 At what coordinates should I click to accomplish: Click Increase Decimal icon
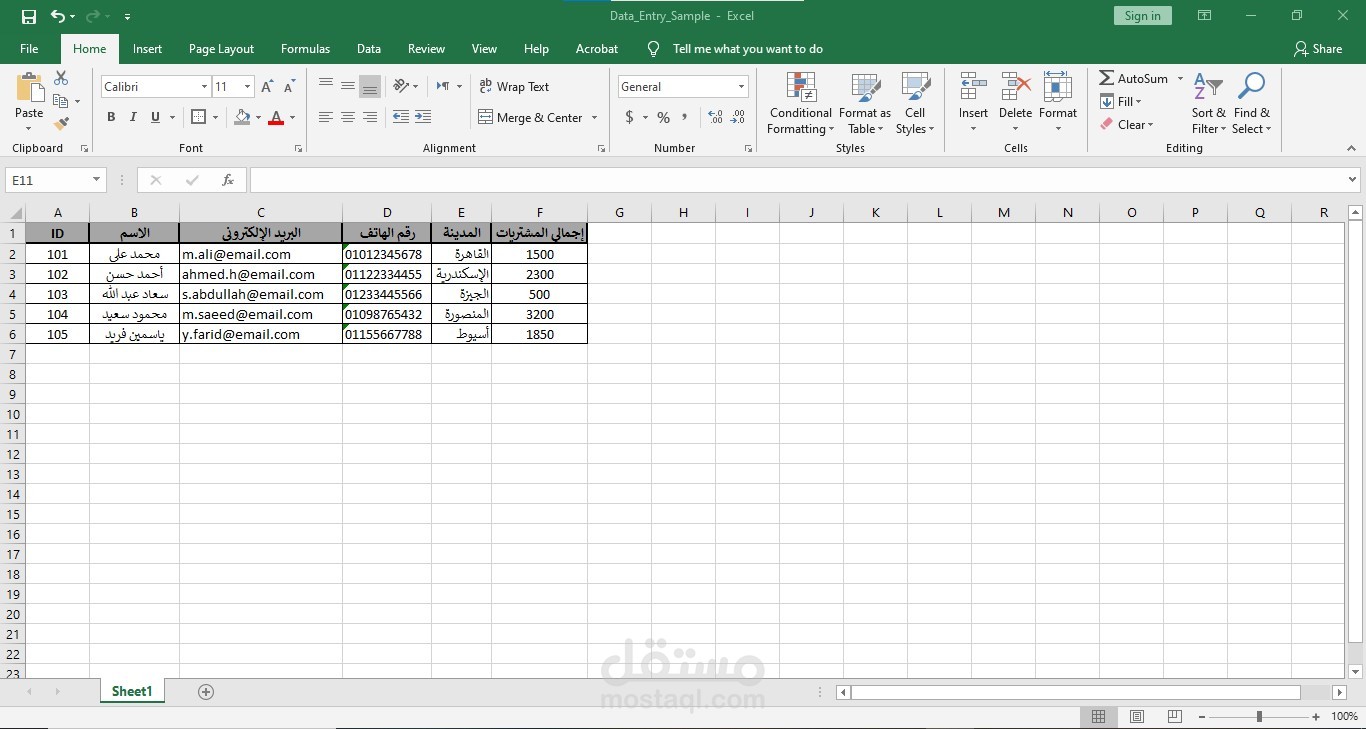[715, 117]
